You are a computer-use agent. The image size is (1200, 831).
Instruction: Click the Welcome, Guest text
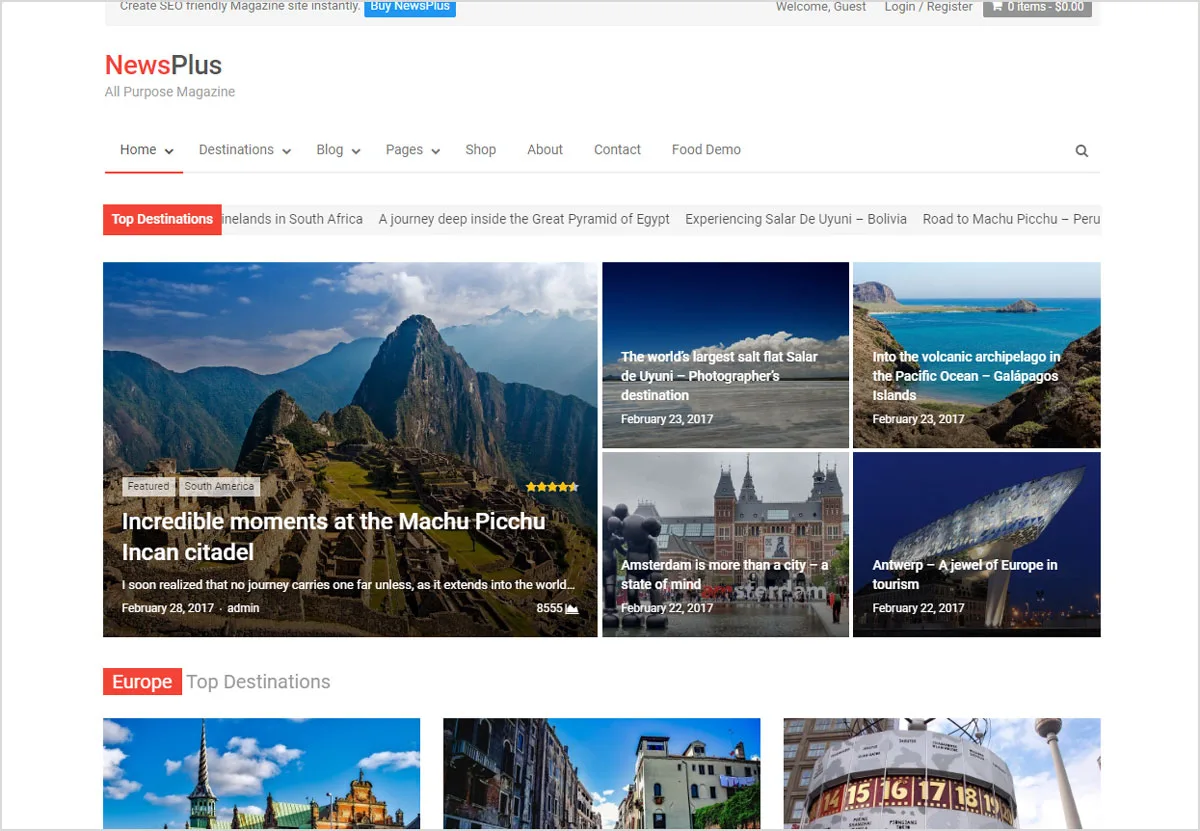[821, 7]
